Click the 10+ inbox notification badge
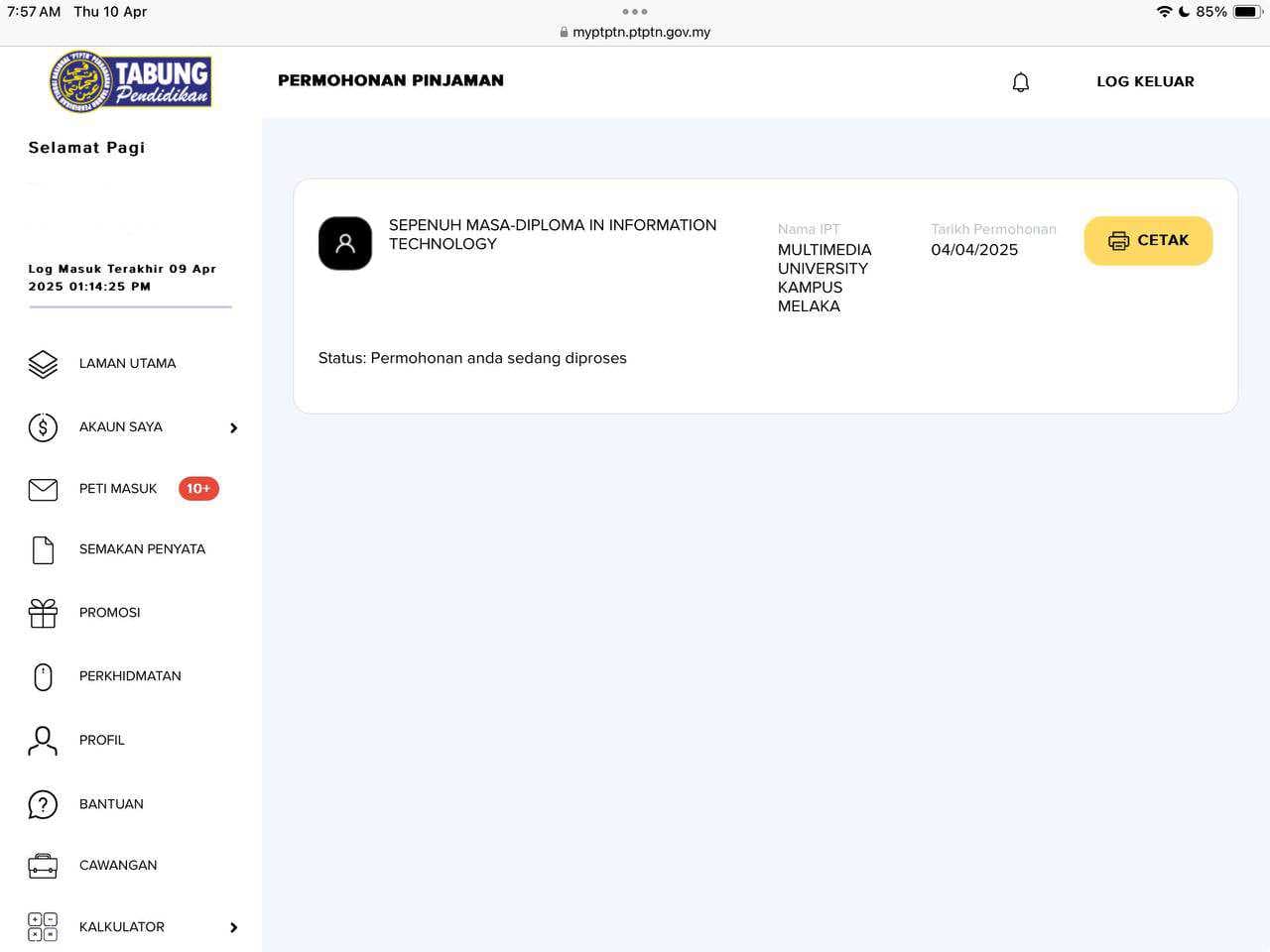The height and width of the screenshot is (952, 1270). [198, 489]
